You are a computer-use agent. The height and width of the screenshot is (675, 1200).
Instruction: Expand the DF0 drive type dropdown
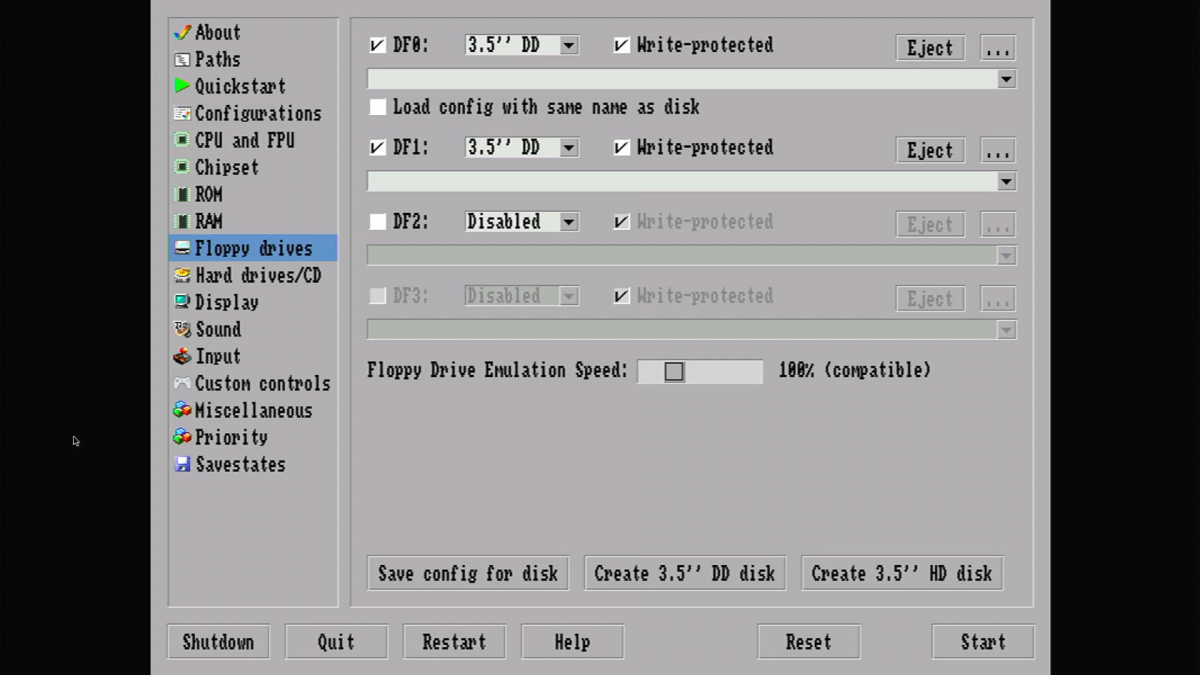tap(568, 45)
